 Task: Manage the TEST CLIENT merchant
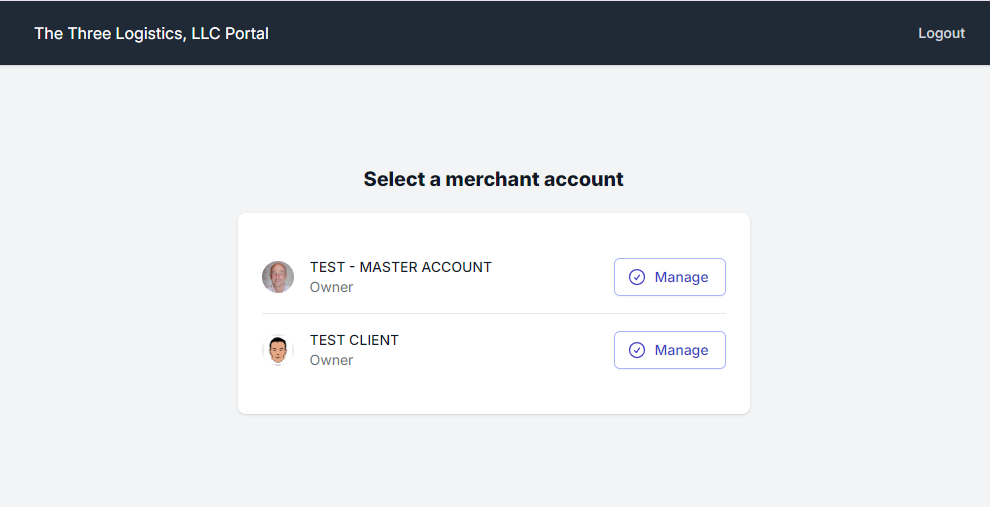(669, 350)
